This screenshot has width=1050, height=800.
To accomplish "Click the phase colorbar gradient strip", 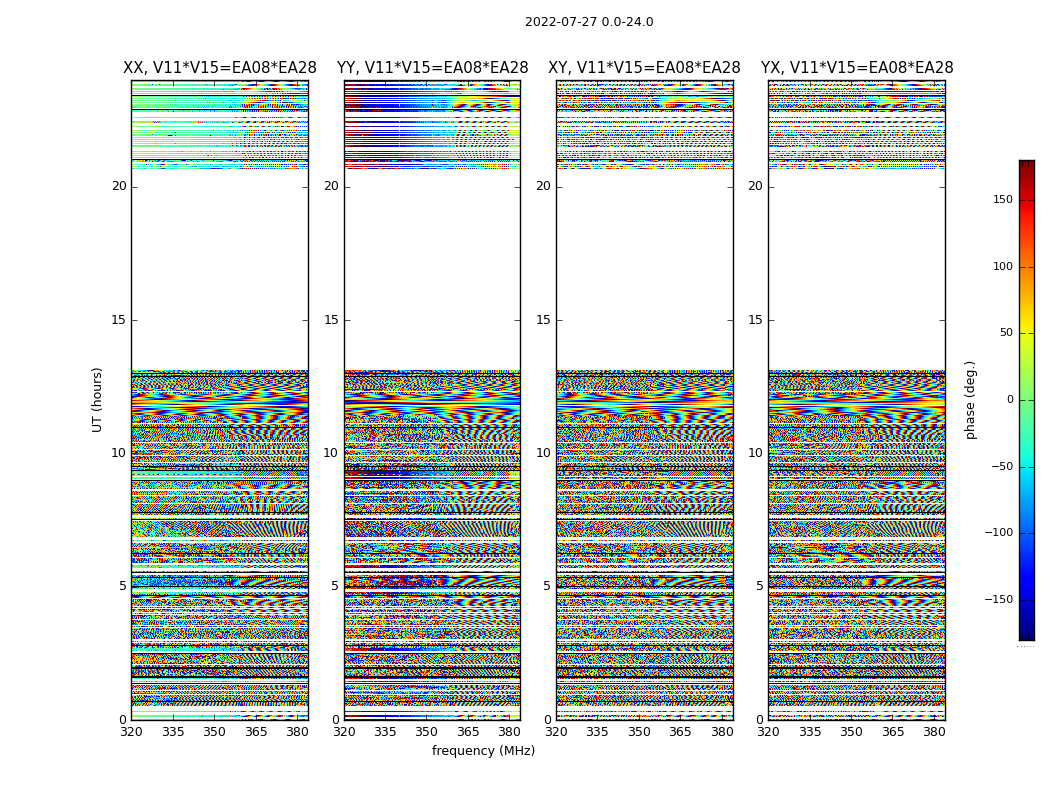I will [1027, 400].
